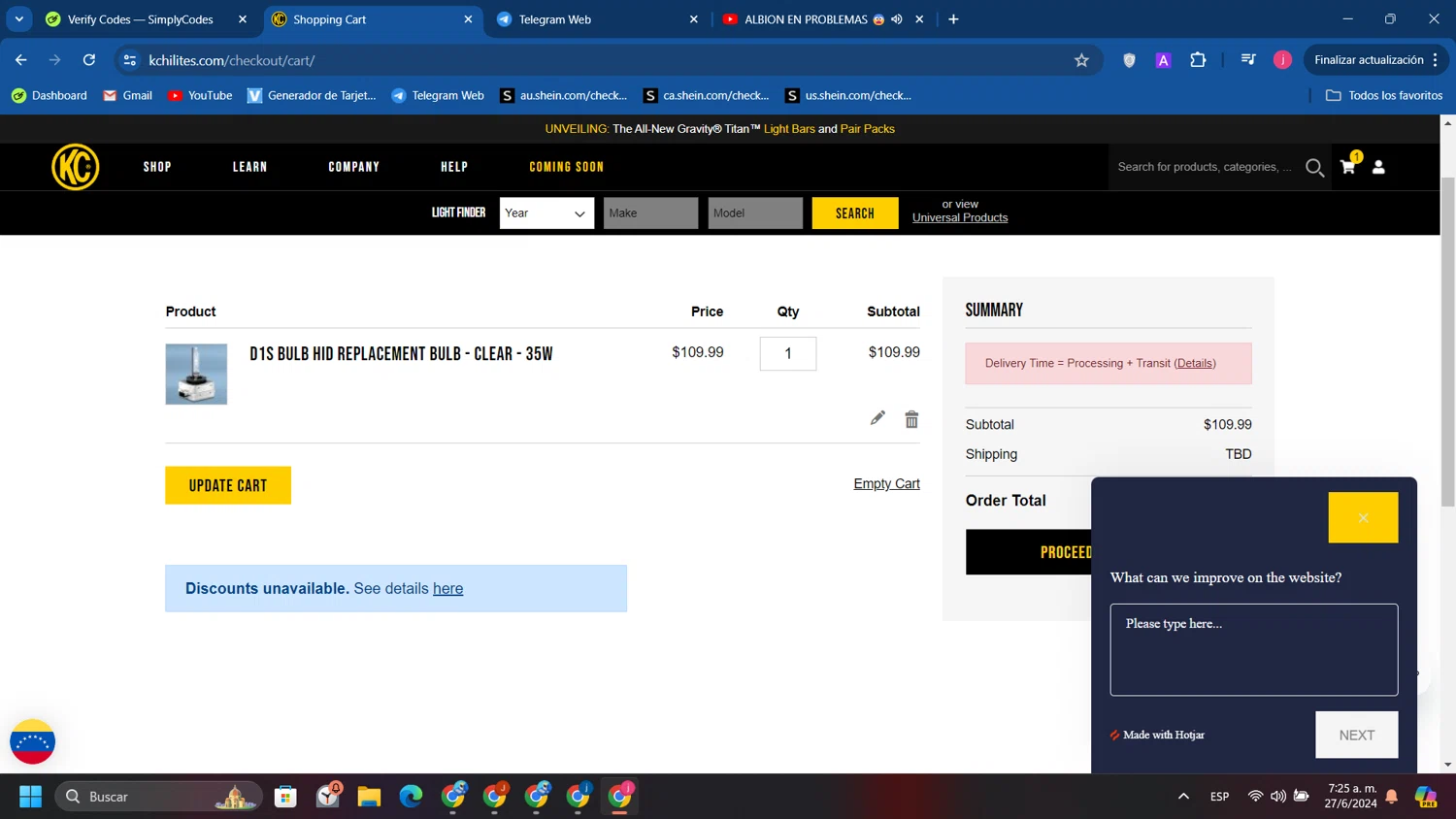Viewport: 1456px width, 819px height.
Task: Open Microsoft Store from the taskbar
Action: (x=285, y=797)
